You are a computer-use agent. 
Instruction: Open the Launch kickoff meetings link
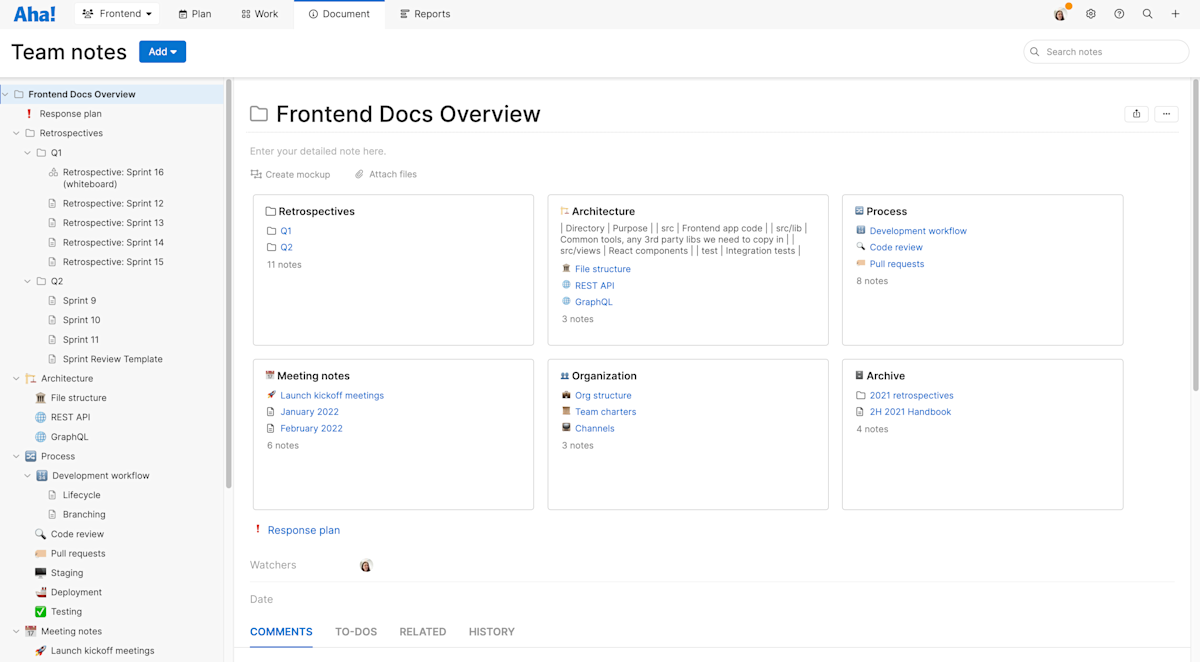332,395
